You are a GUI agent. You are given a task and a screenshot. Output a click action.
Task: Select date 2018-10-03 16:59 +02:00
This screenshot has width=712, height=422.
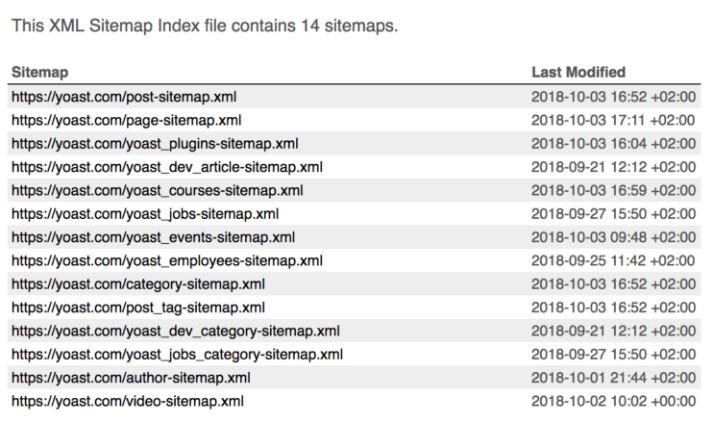point(613,191)
